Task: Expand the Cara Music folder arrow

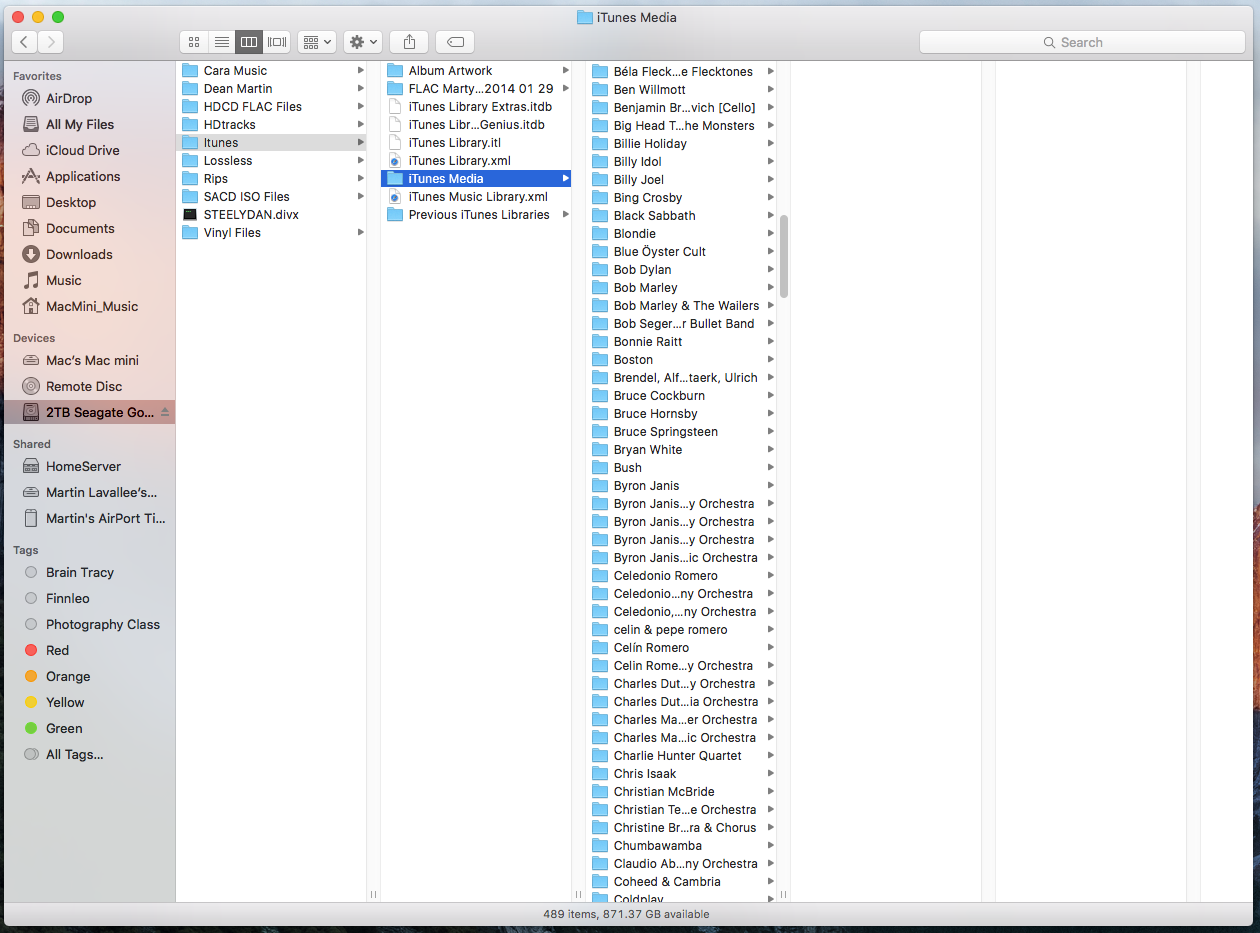Action: tap(360, 71)
